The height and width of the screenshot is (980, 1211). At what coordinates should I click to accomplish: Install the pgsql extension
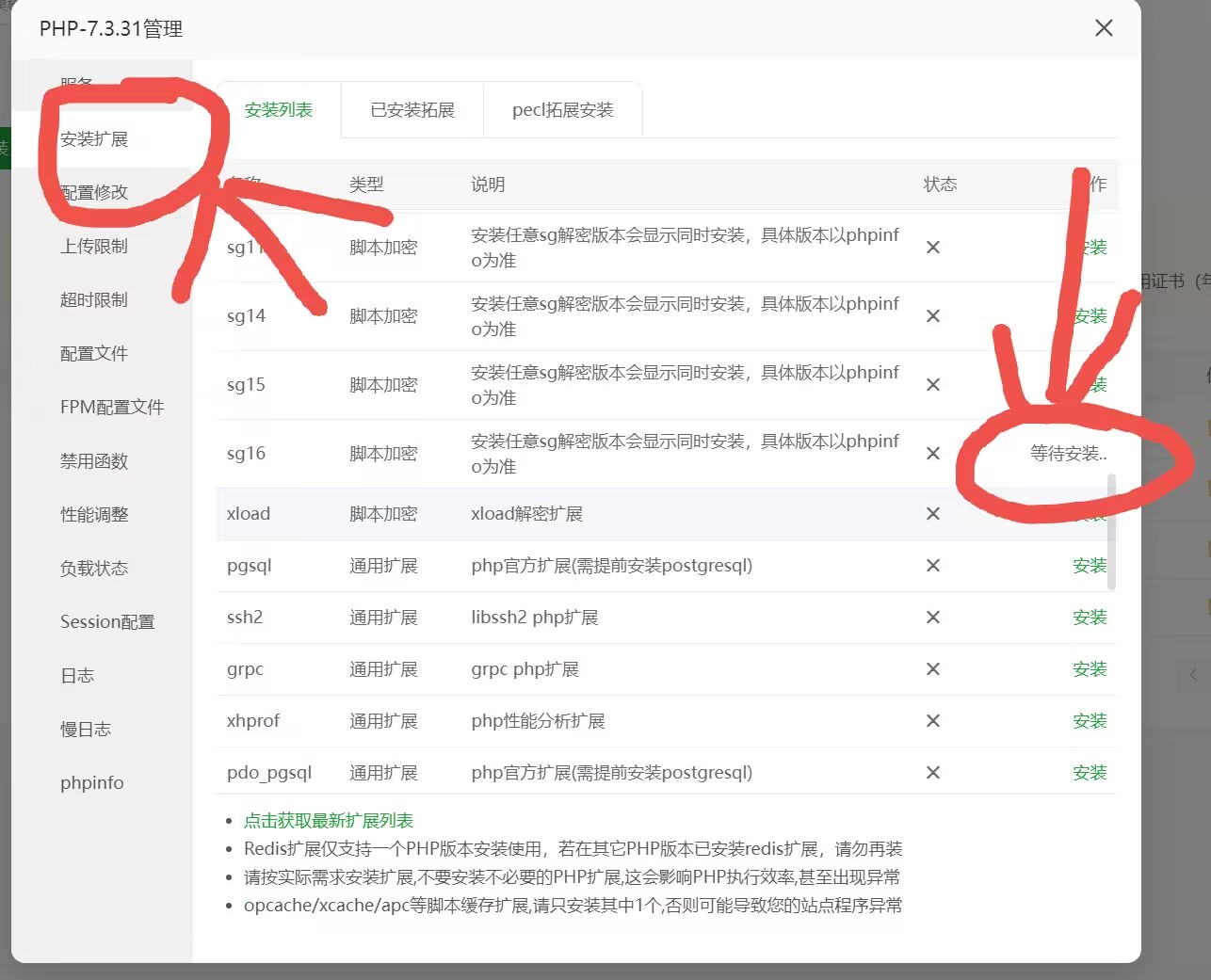[x=1089, y=566]
